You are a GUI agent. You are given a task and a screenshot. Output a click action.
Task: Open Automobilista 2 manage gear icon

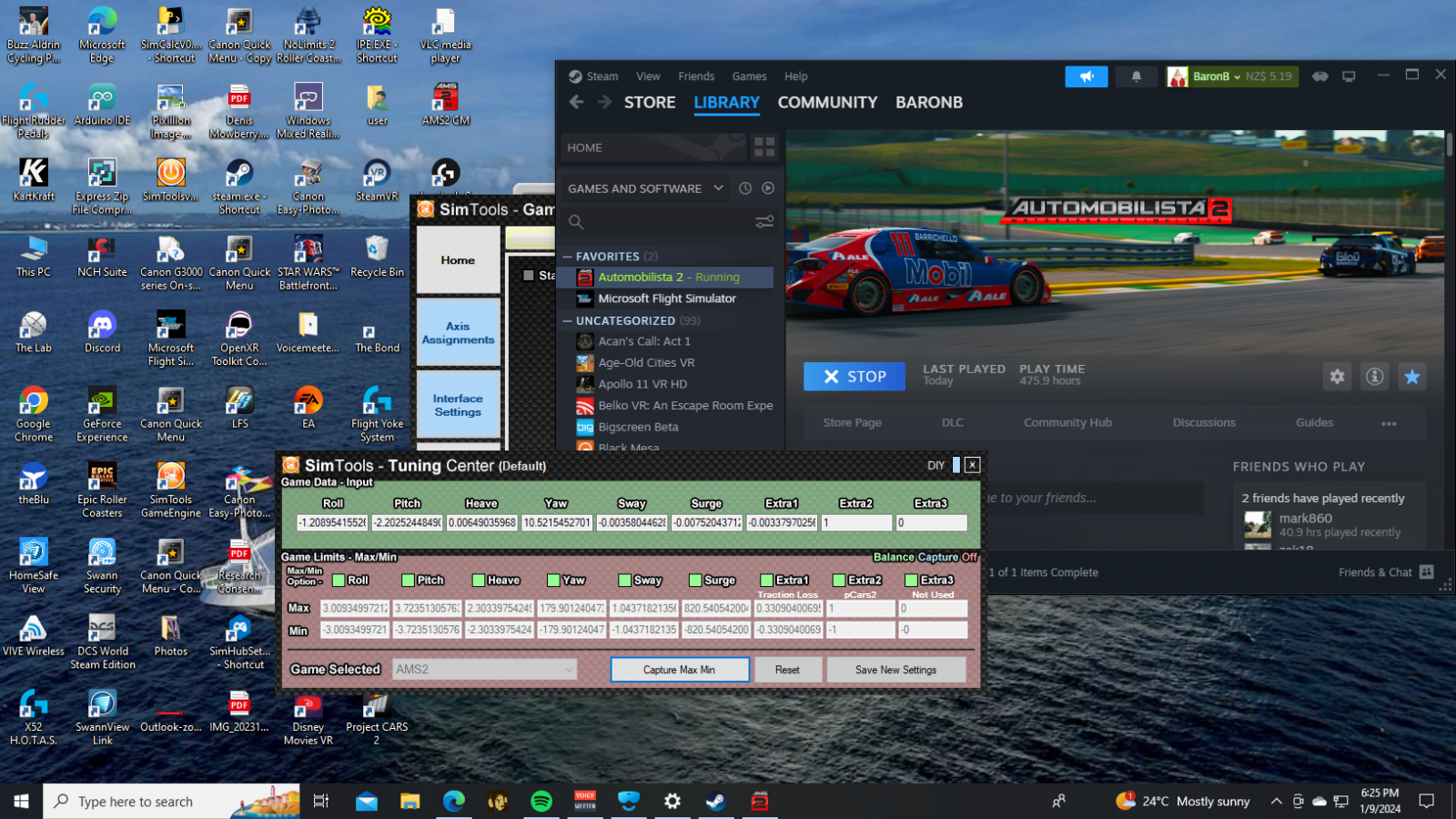1337,377
